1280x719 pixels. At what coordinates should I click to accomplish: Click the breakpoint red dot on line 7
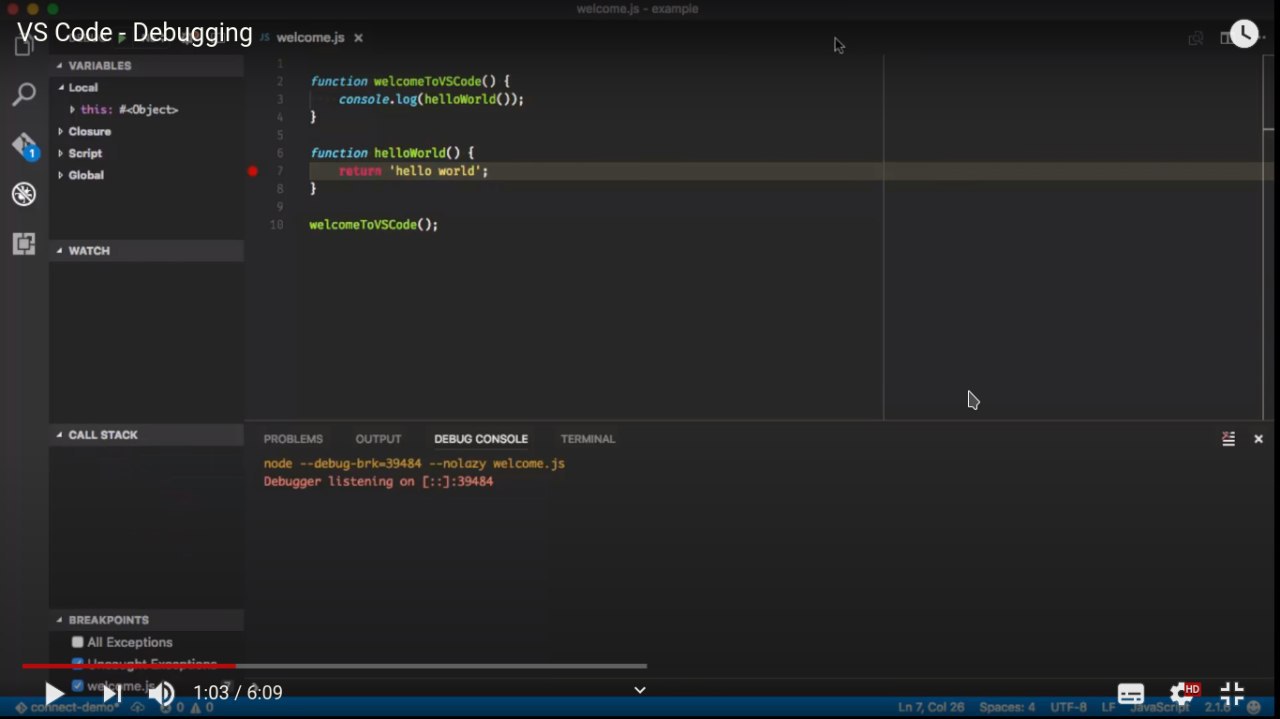(253, 171)
